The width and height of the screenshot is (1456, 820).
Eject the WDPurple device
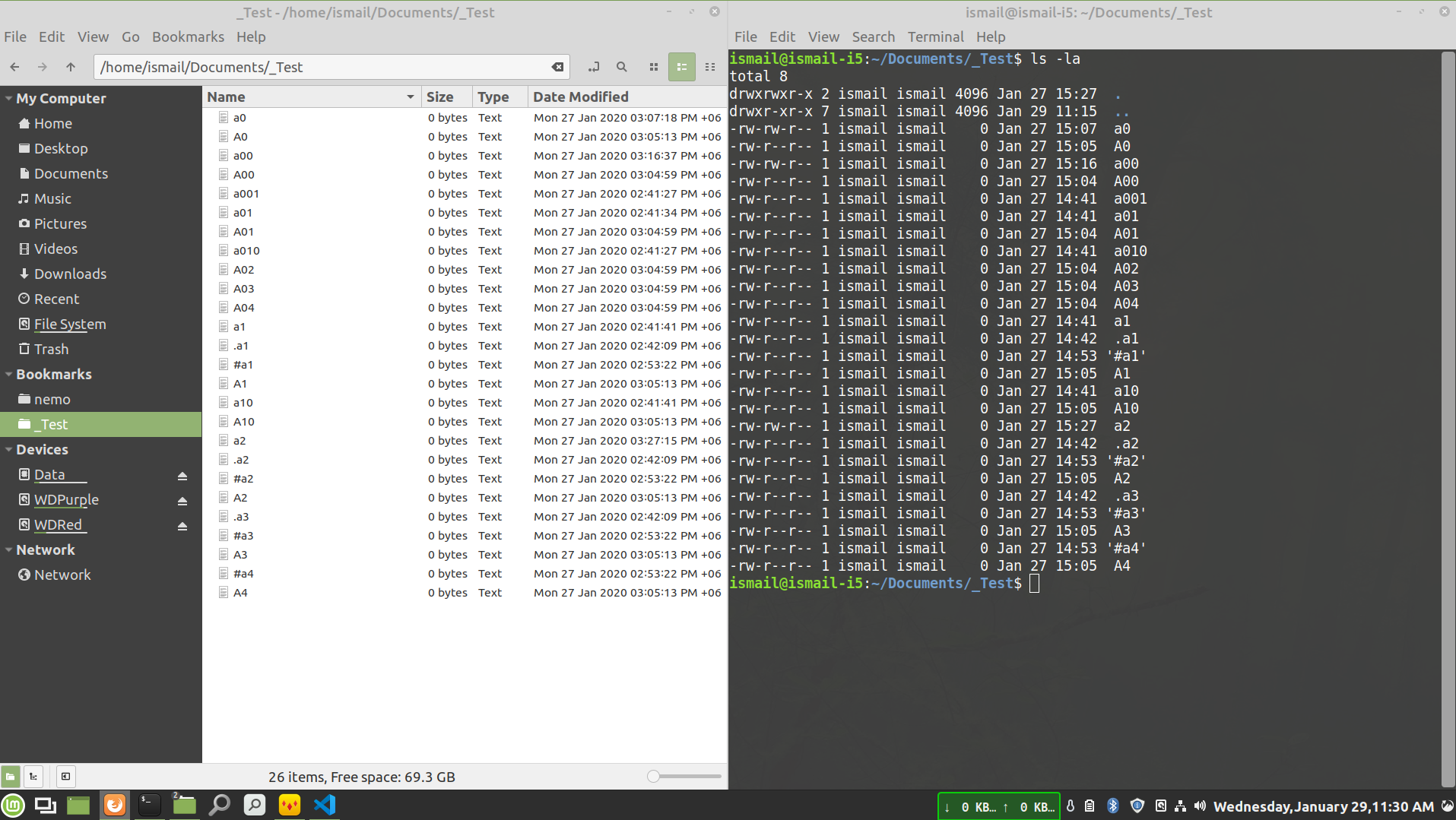pyautogui.click(x=182, y=500)
